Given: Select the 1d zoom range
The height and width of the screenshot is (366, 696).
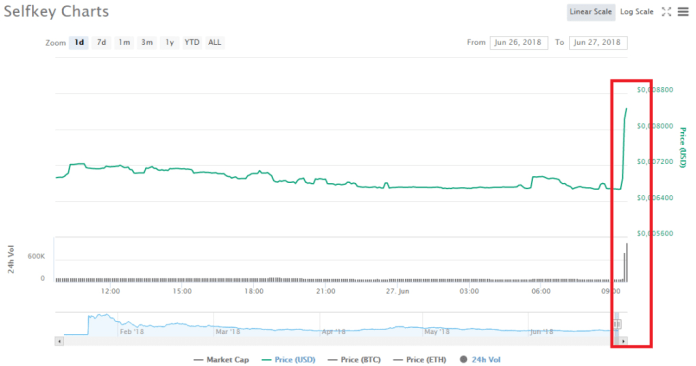Looking at the screenshot, I should (79, 43).
